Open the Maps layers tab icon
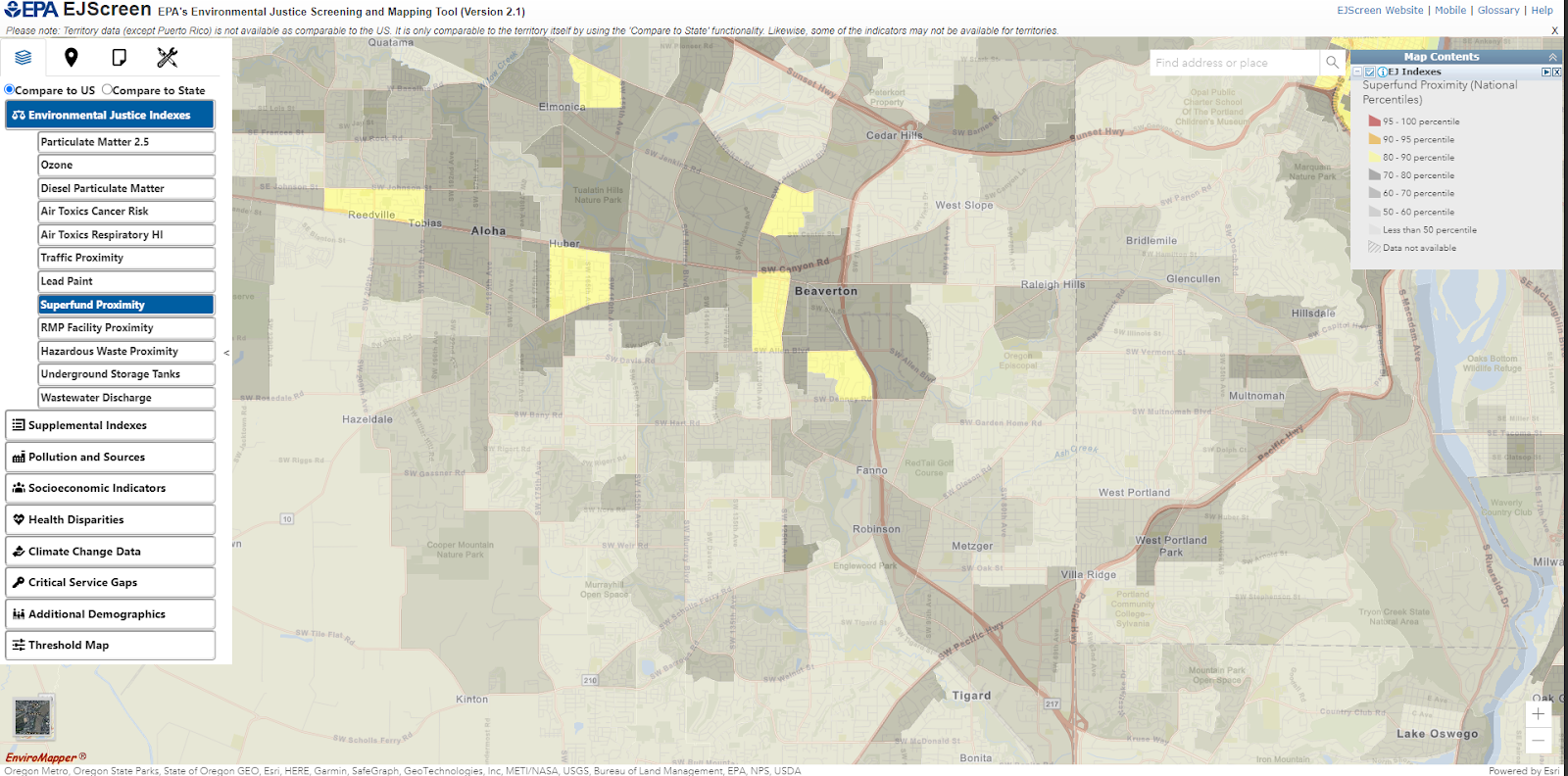The width and height of the screenshot is (1568, 776). tap(24, 58)
